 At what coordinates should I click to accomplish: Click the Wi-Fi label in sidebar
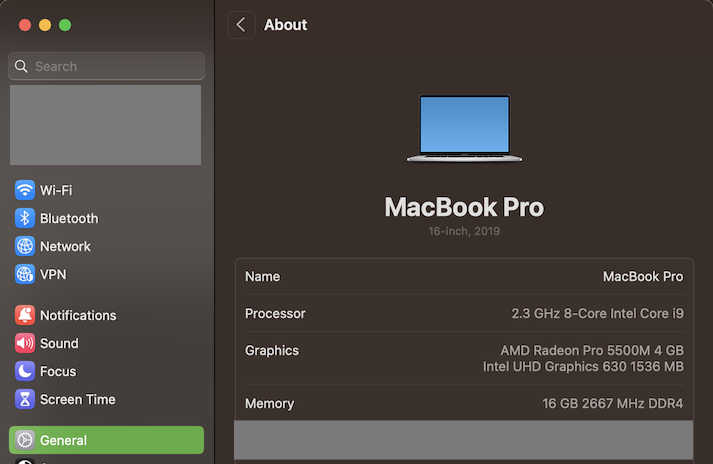click(x=56, y=190)
